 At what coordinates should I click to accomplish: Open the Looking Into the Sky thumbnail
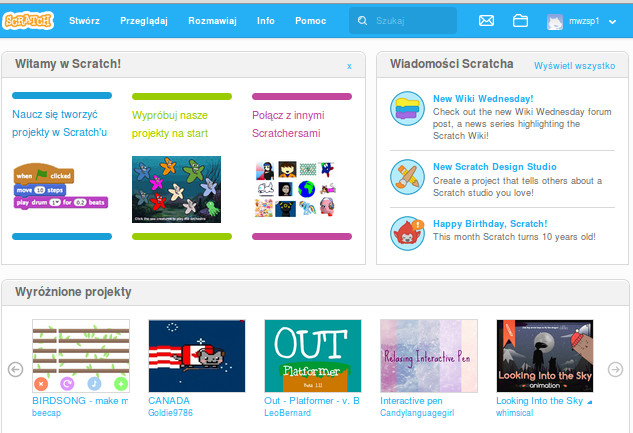(x=545, y=356)
